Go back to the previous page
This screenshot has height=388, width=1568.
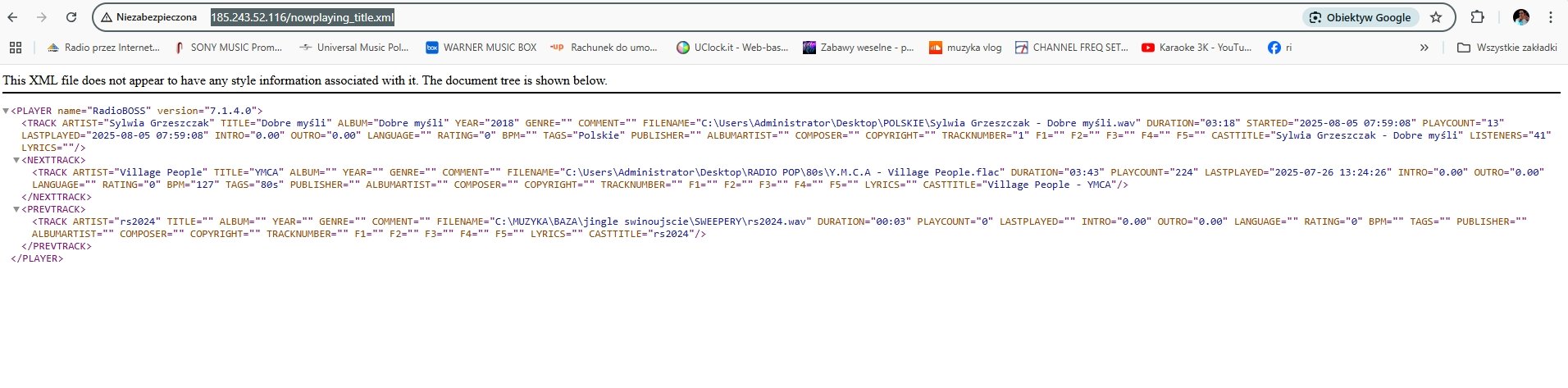(13, 17)
